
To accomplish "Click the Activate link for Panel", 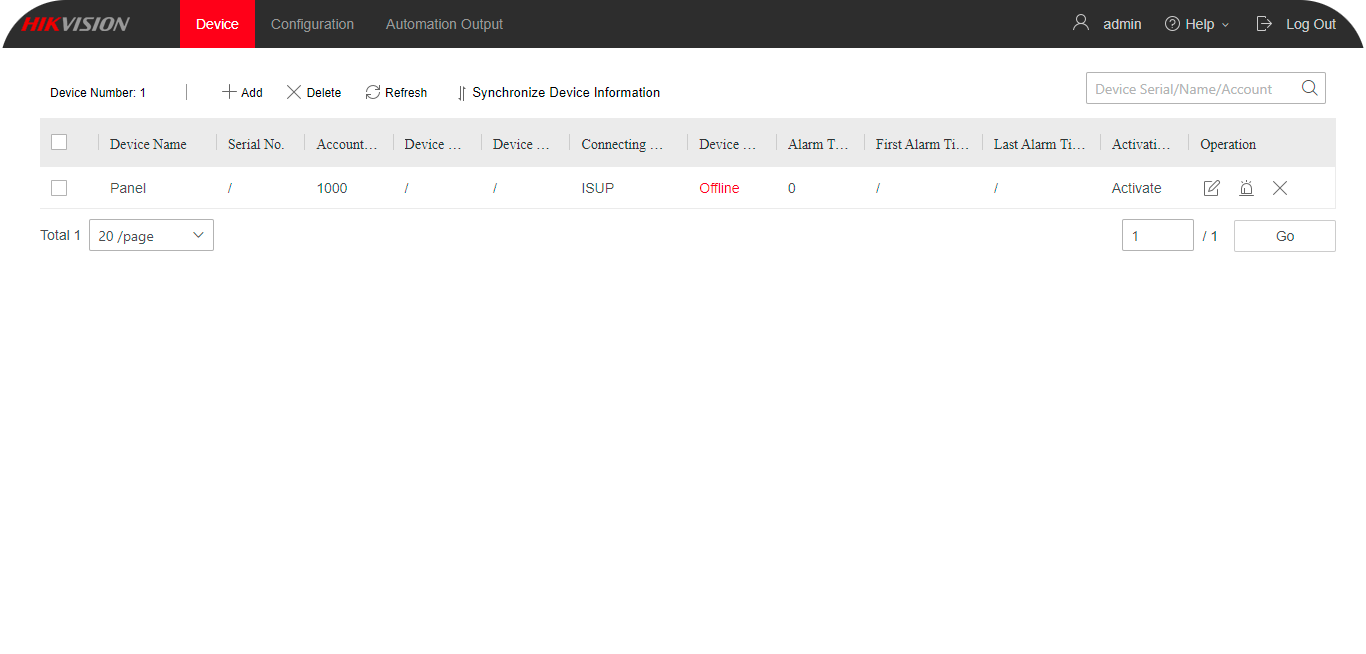I will 1136,188.
